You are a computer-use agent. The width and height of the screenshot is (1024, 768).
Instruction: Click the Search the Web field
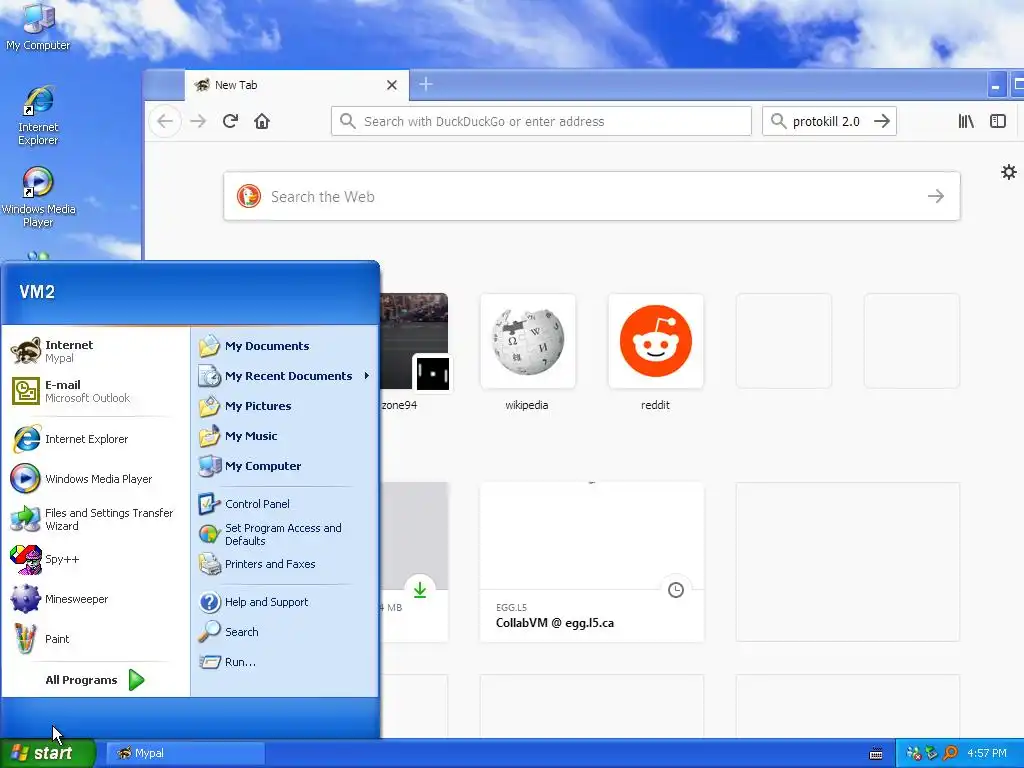(x=592, y=196)
